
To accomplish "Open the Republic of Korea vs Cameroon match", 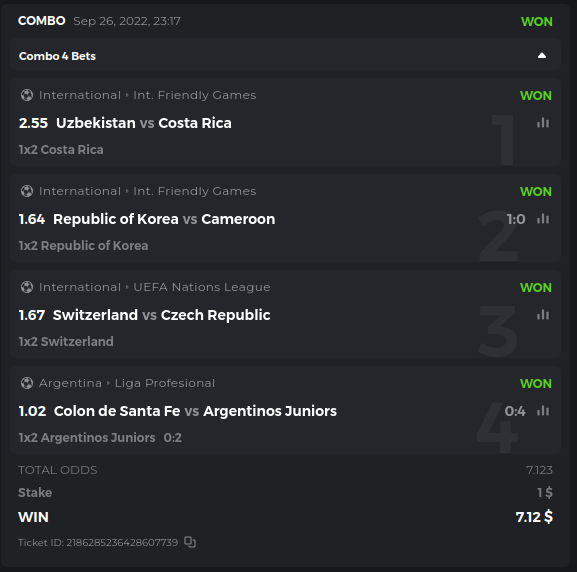I will tap(164, 219).
